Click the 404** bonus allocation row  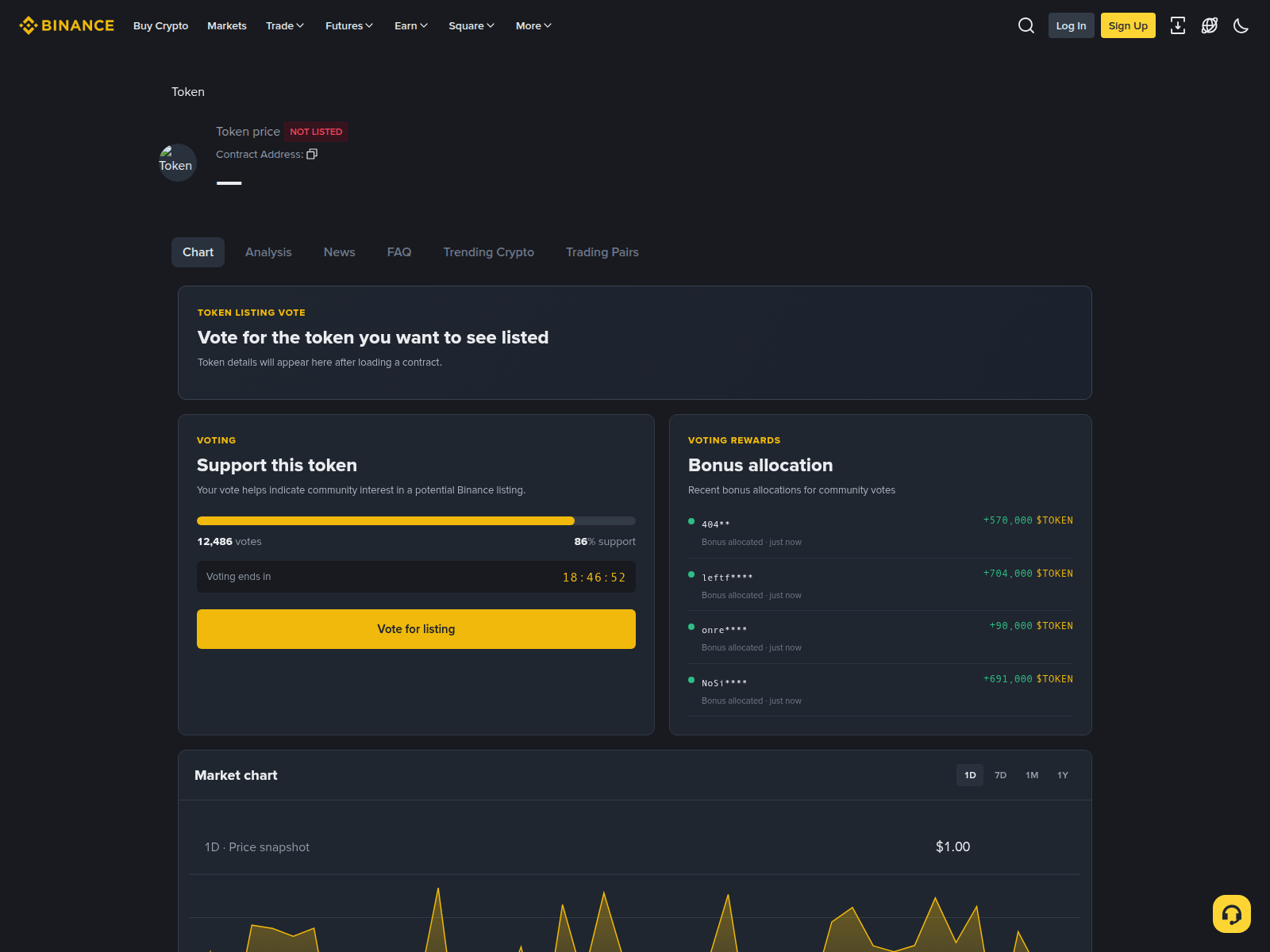click(880, 532)
